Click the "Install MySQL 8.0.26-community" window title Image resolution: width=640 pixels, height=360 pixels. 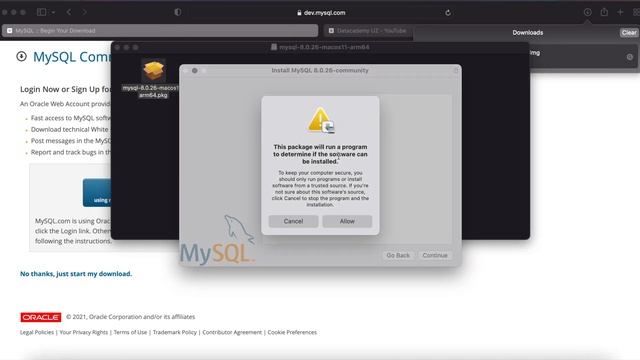[320, 70]
